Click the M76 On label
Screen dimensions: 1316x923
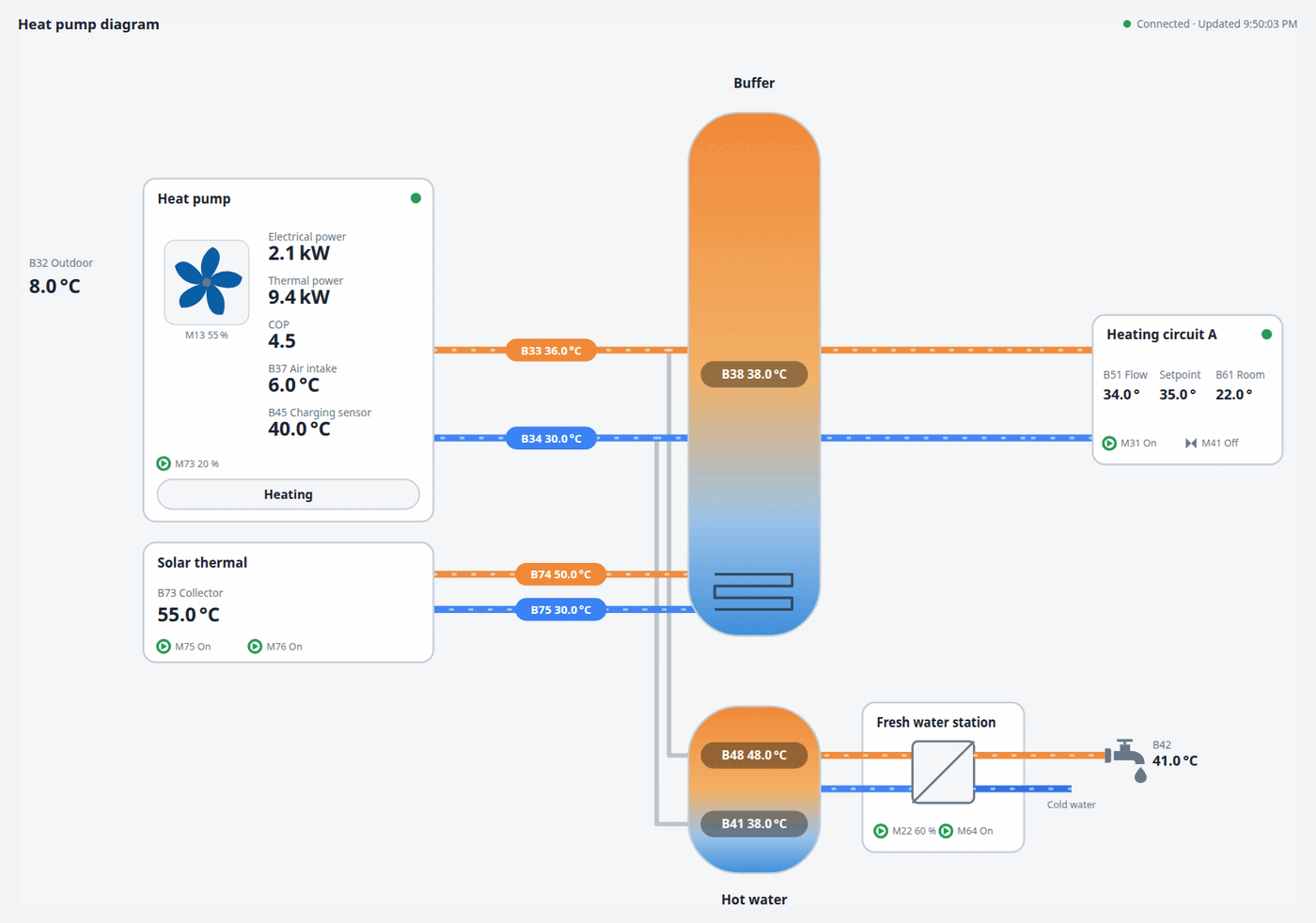[284, 647]
